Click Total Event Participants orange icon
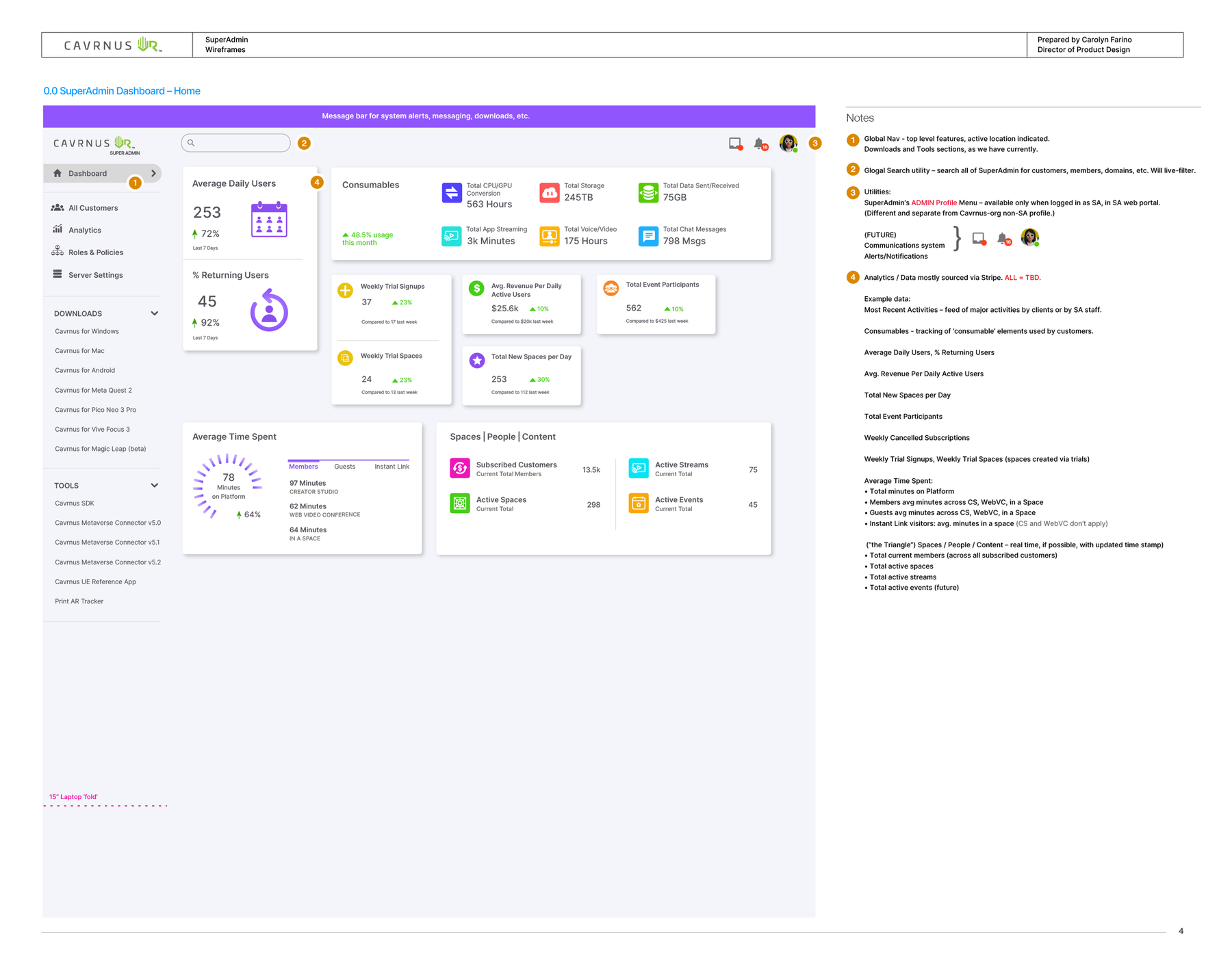1232x966 pixels. click(x=611, y=288)
